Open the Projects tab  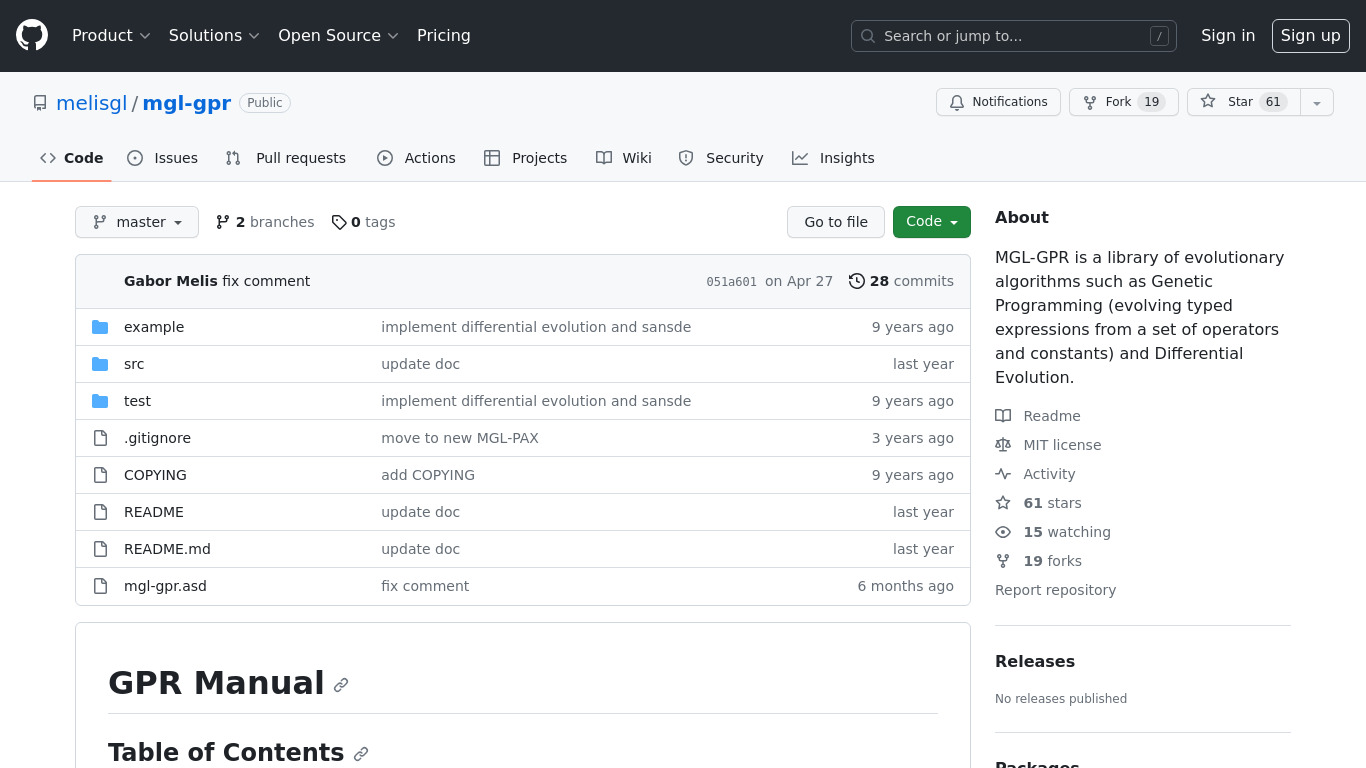526,158
